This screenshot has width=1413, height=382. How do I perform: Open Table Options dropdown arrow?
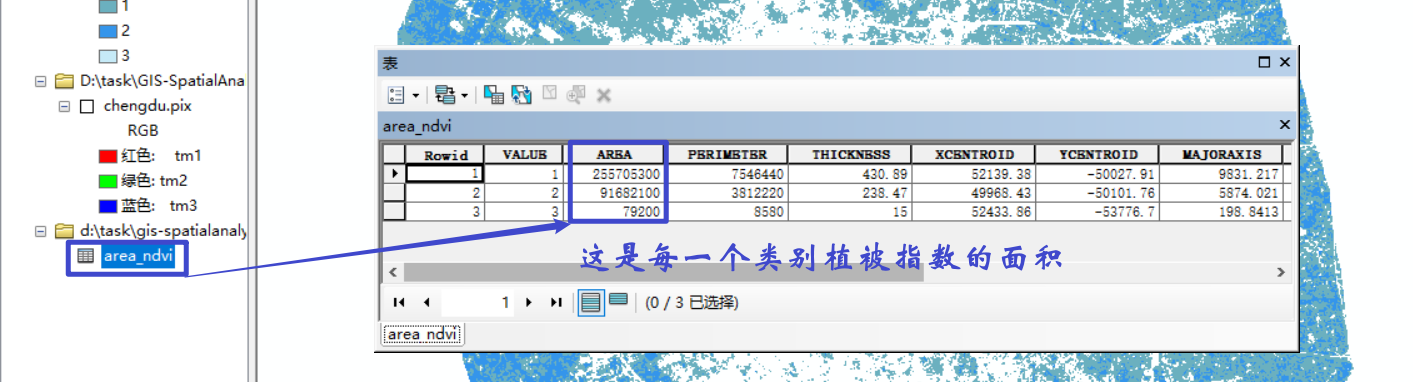tap(416, 96)
